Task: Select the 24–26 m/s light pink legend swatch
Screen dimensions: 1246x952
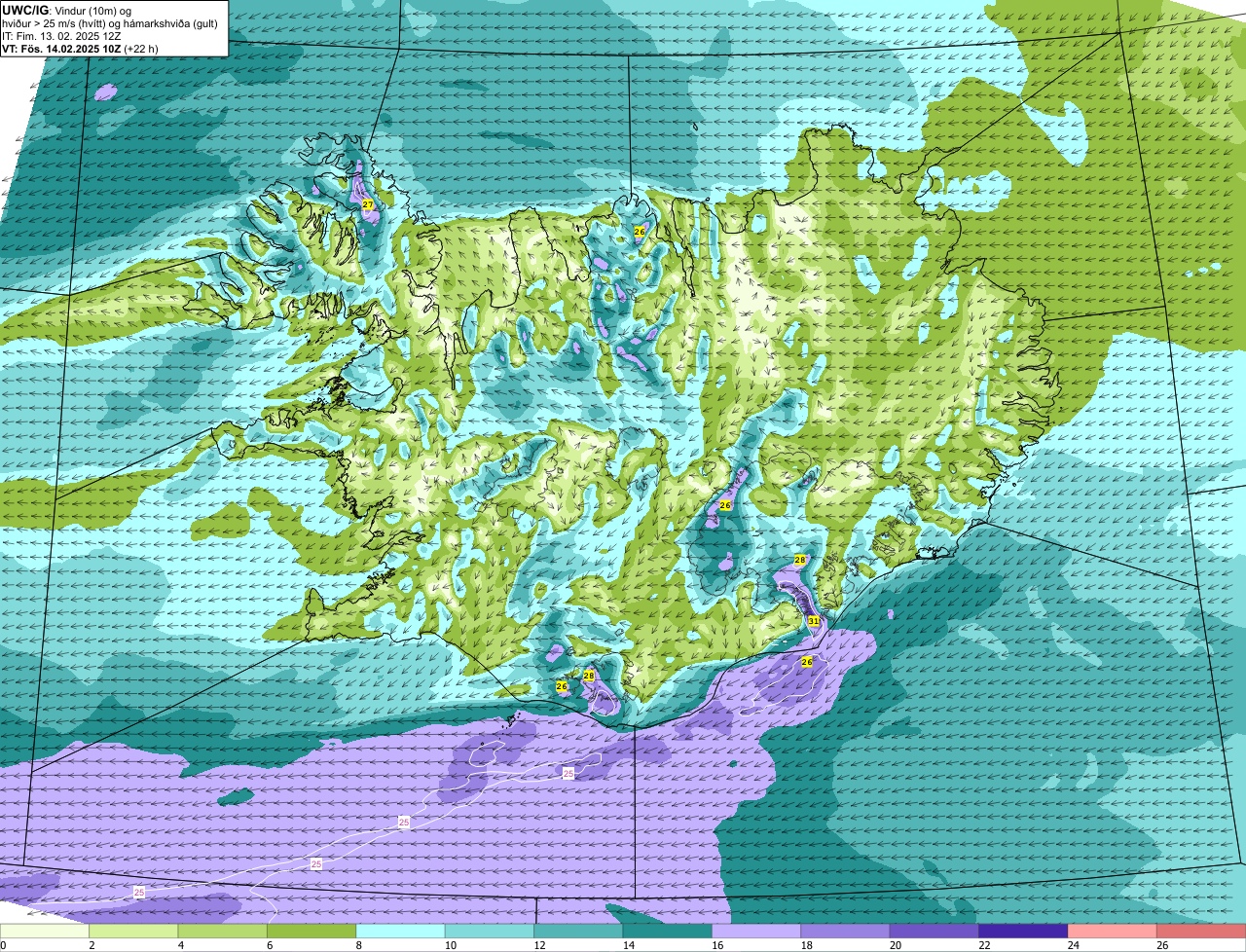Action: tap(1113, 932)
